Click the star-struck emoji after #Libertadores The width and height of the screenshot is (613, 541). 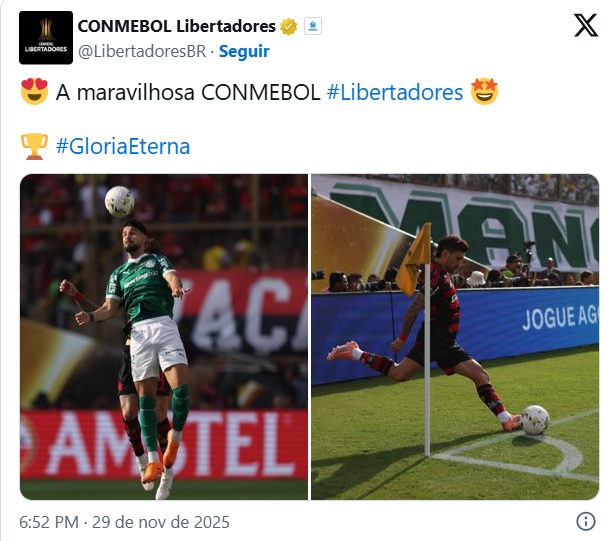pos(484,91)
